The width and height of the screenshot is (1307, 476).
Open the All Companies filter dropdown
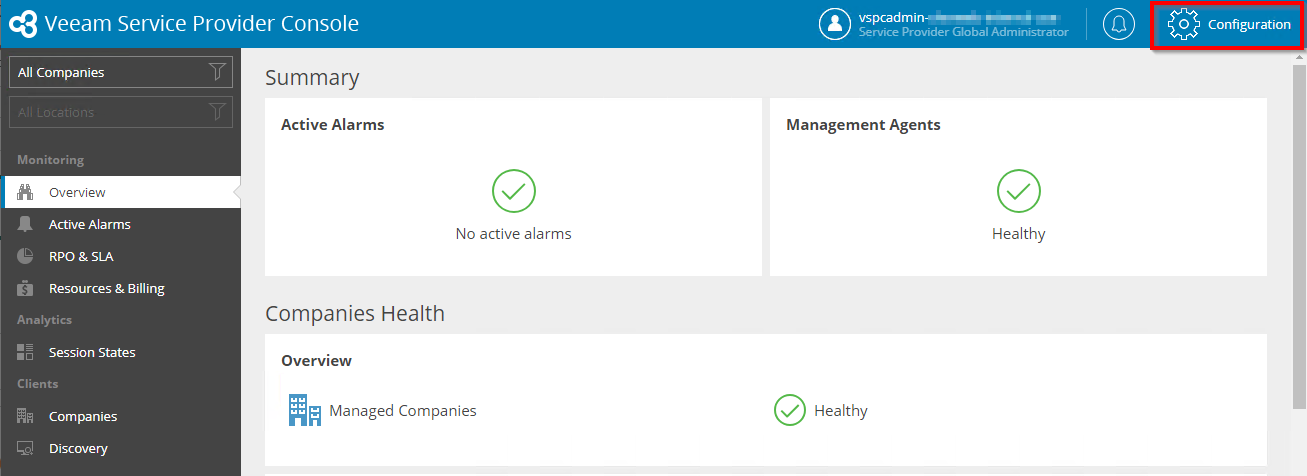[121, 72]
